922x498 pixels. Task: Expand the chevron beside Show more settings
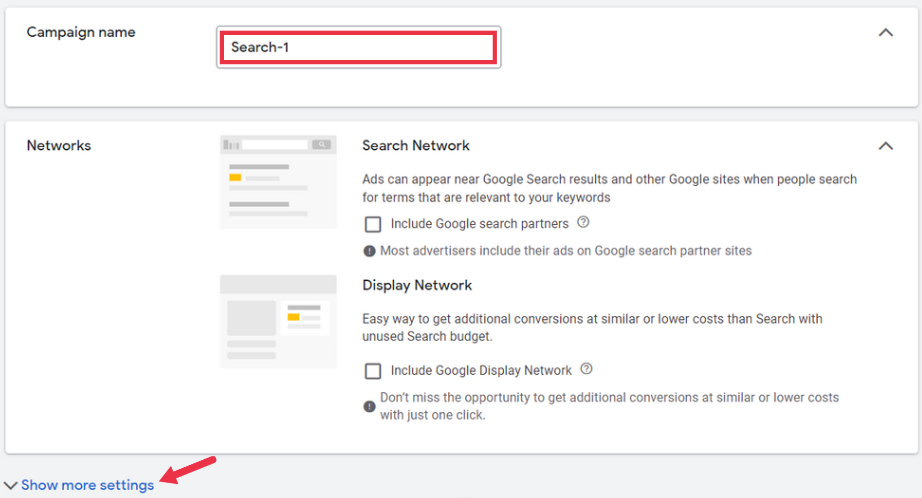11,486
